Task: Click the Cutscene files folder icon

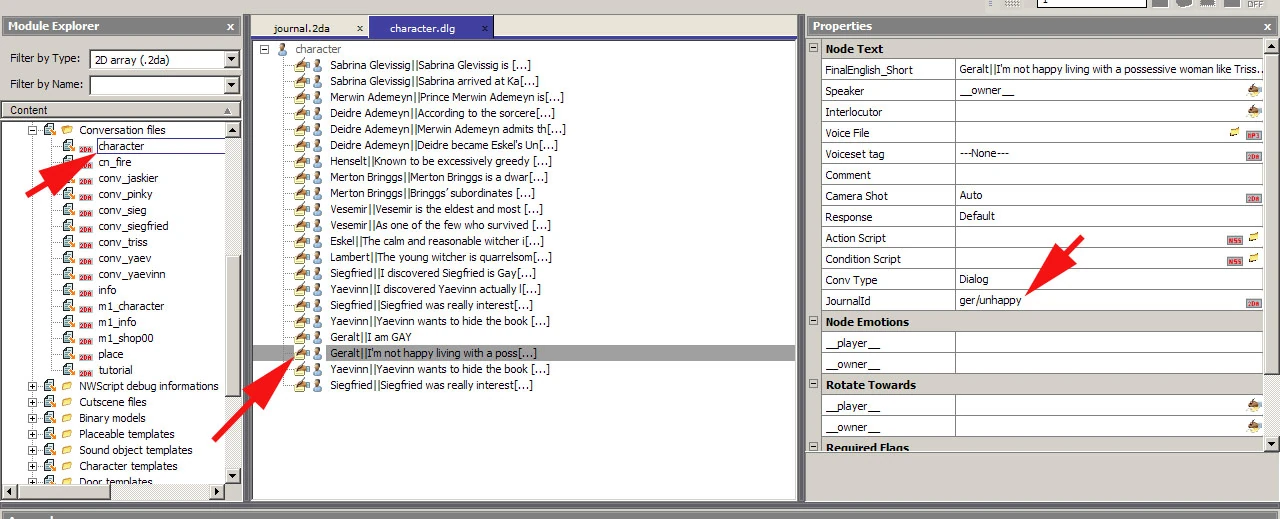Action: (x=67, y=402)
